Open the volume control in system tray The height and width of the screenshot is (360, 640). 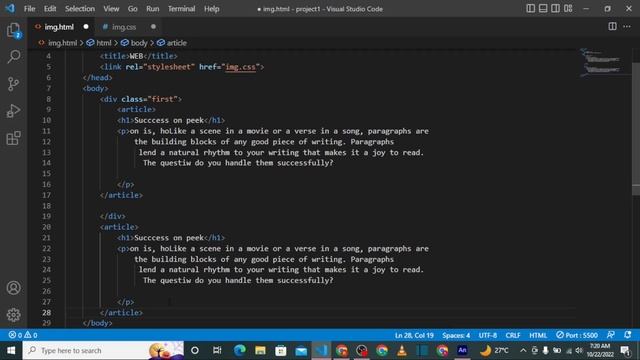tap(579, 351)
